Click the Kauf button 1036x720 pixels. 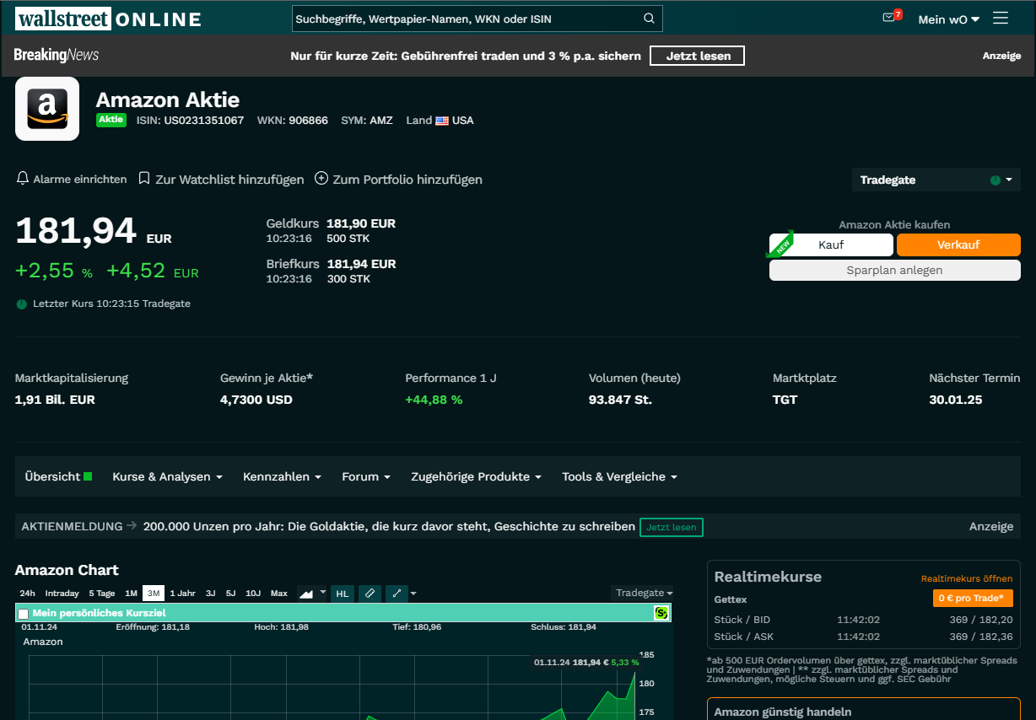click(831, 245)
